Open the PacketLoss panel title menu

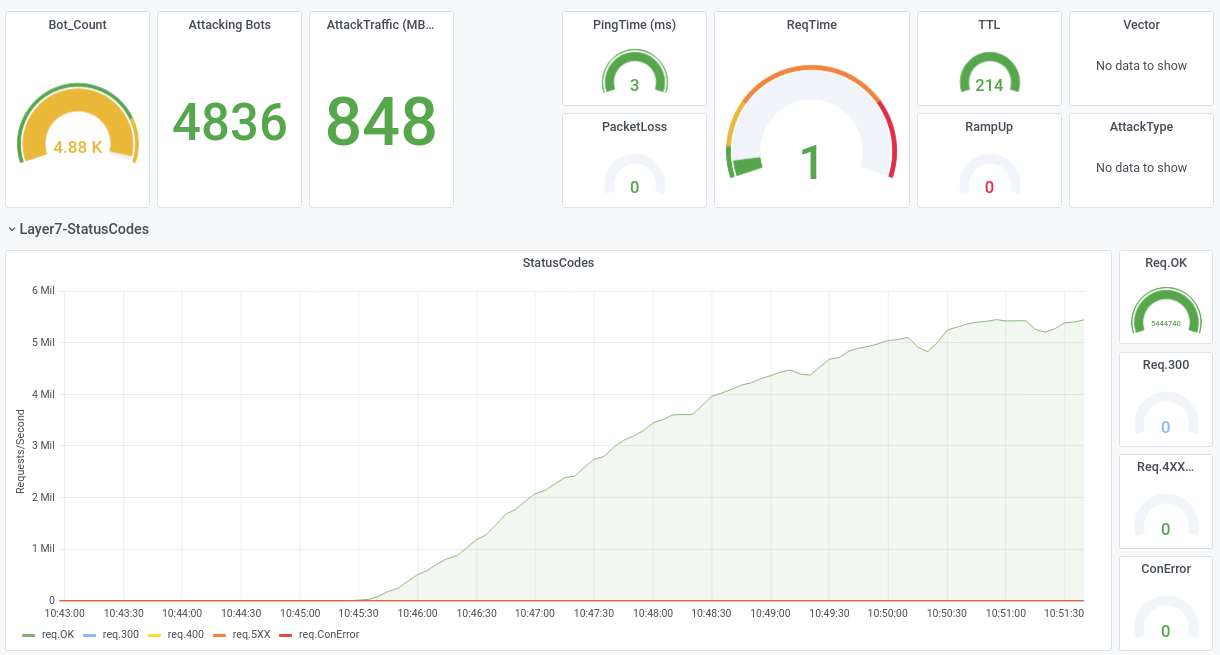point(634,127)
